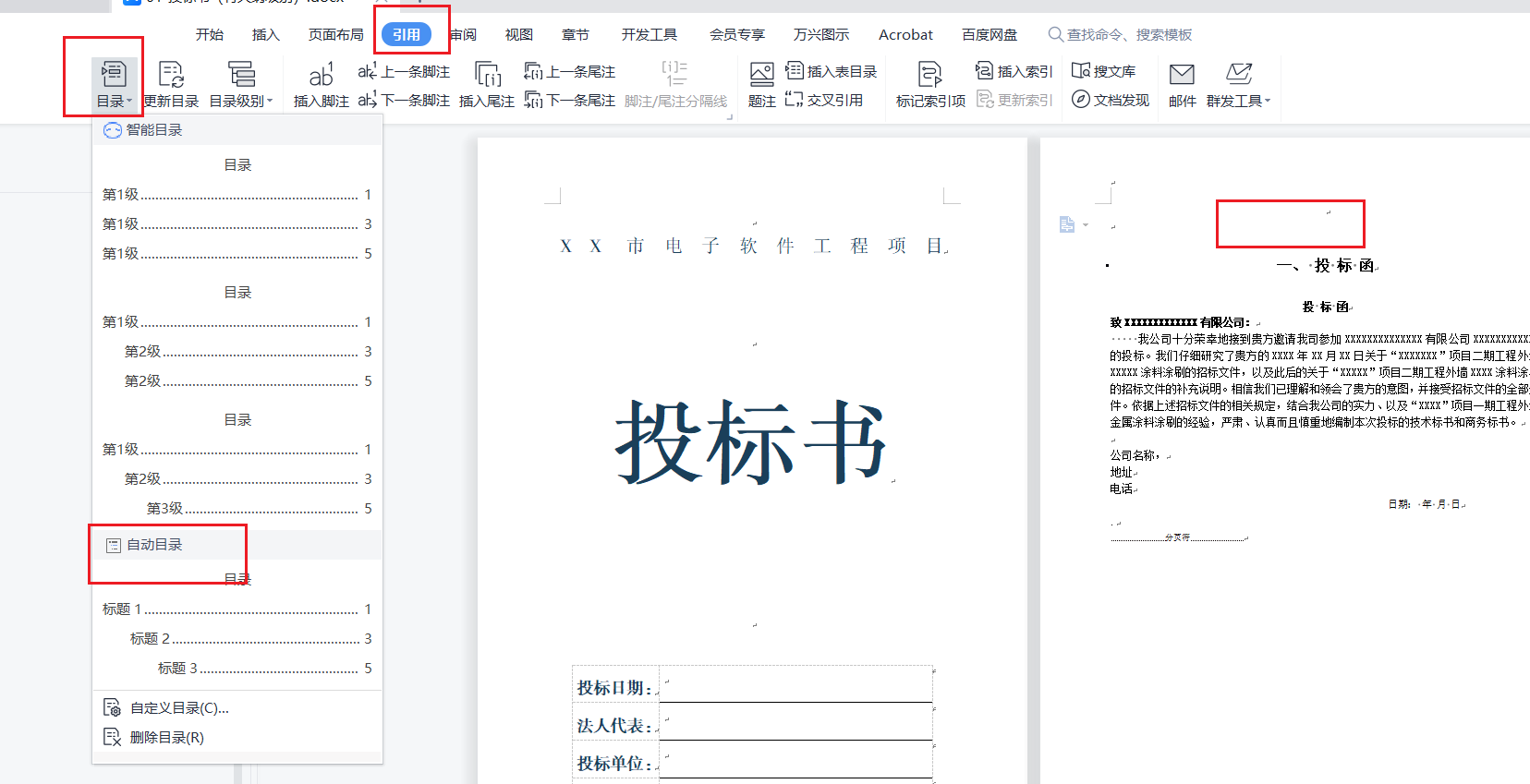Go to 上一条尾注 previous endnote

tap(569, 71)
